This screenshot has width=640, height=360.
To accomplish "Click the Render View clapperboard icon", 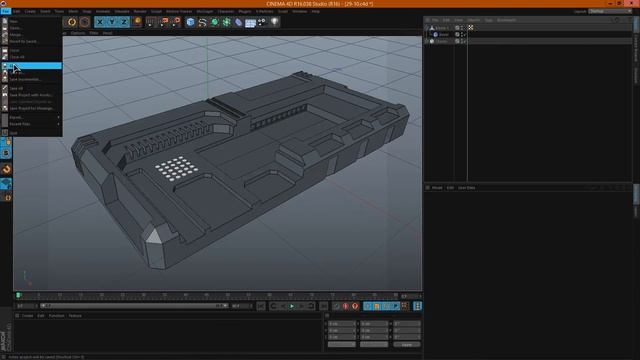I will tap(151, 22).
